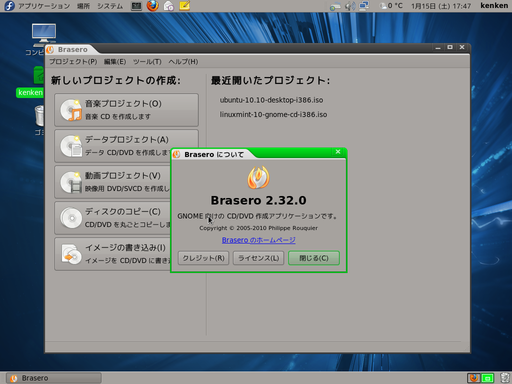Close the Brasero main window
The image size is (512, 384).
pos(462,47)
